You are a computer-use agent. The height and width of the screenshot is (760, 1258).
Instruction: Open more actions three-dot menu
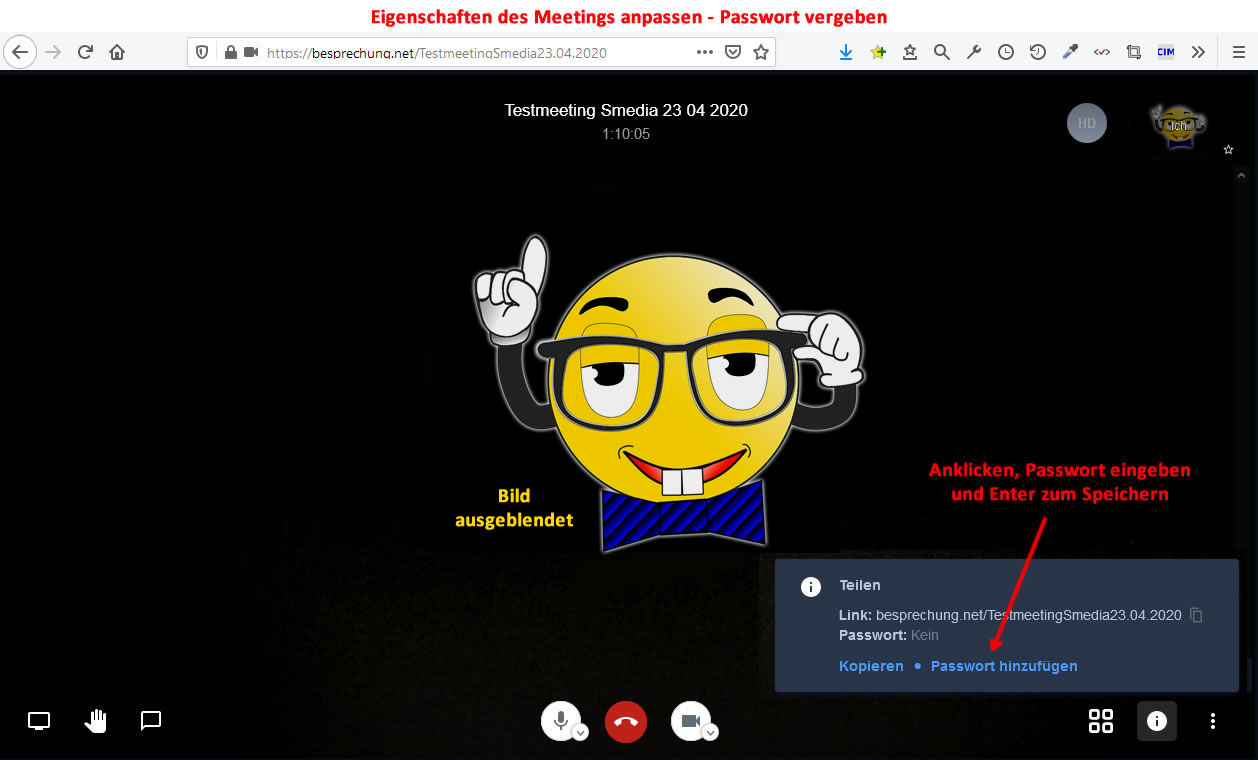pos(1213,721)
